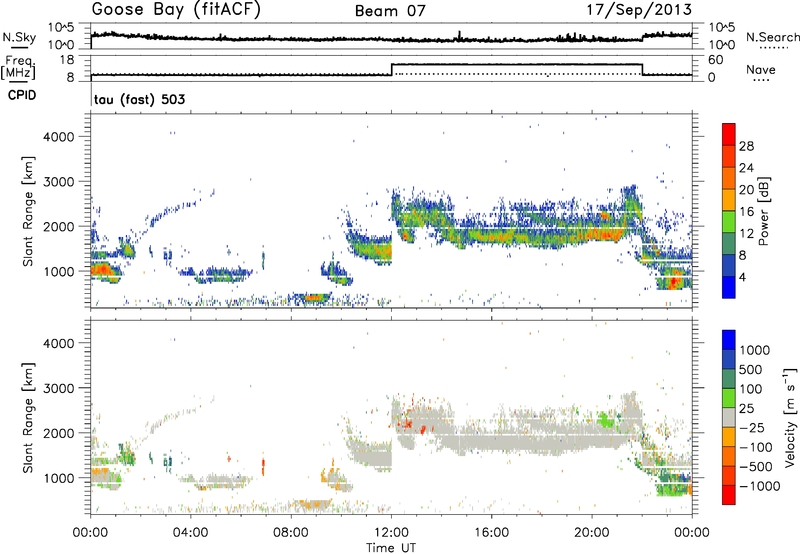
Task: Click the "-1000" velocity colorbar label
Action: [760, 486]
